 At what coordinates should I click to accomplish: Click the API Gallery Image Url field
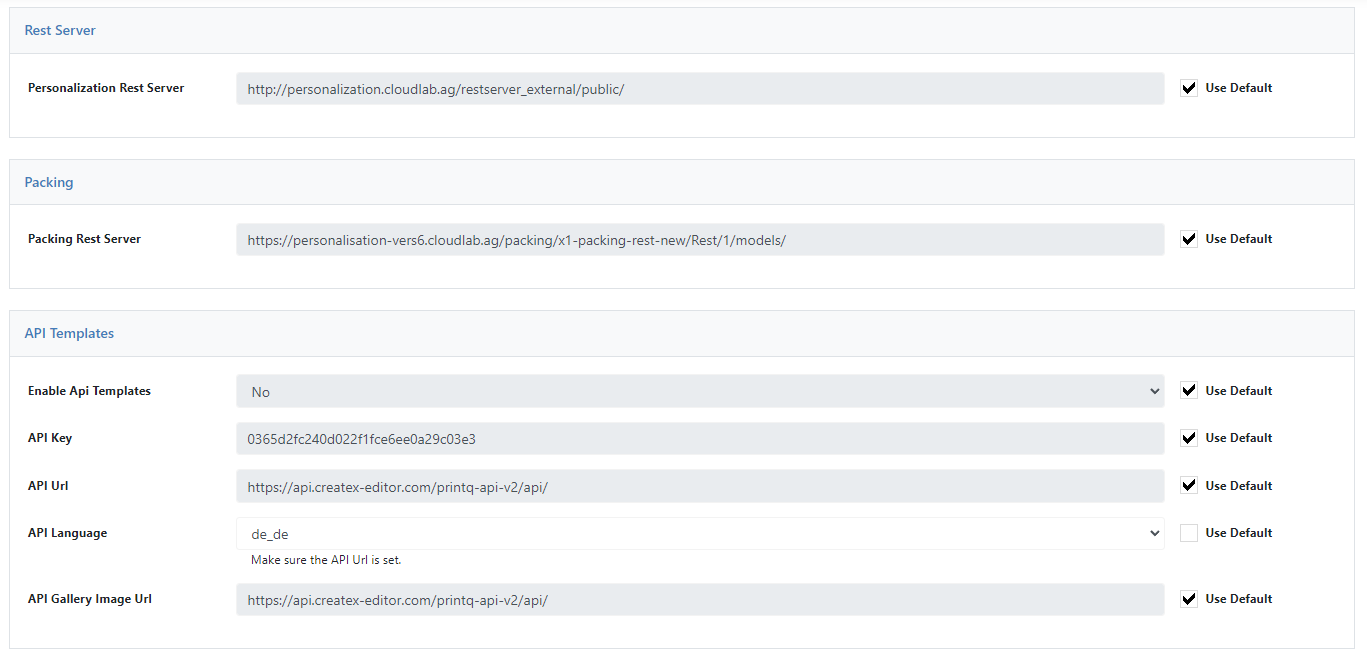pyautogui.click(x=700, y=599)
